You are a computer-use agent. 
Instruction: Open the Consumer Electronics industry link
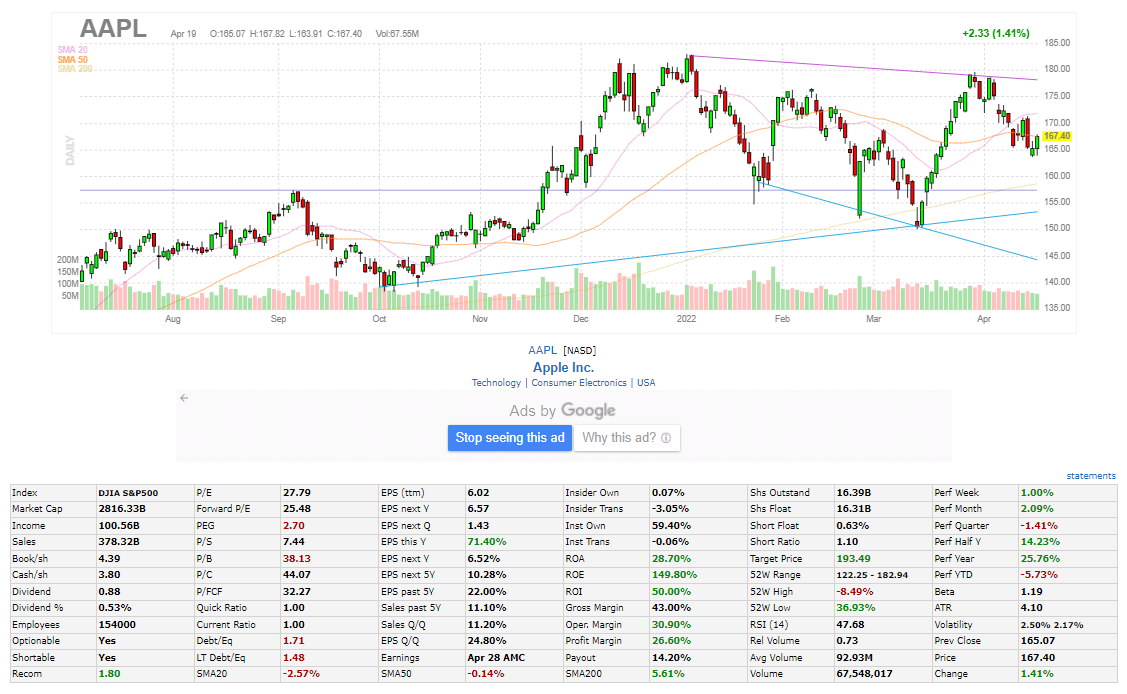[579, 383]
